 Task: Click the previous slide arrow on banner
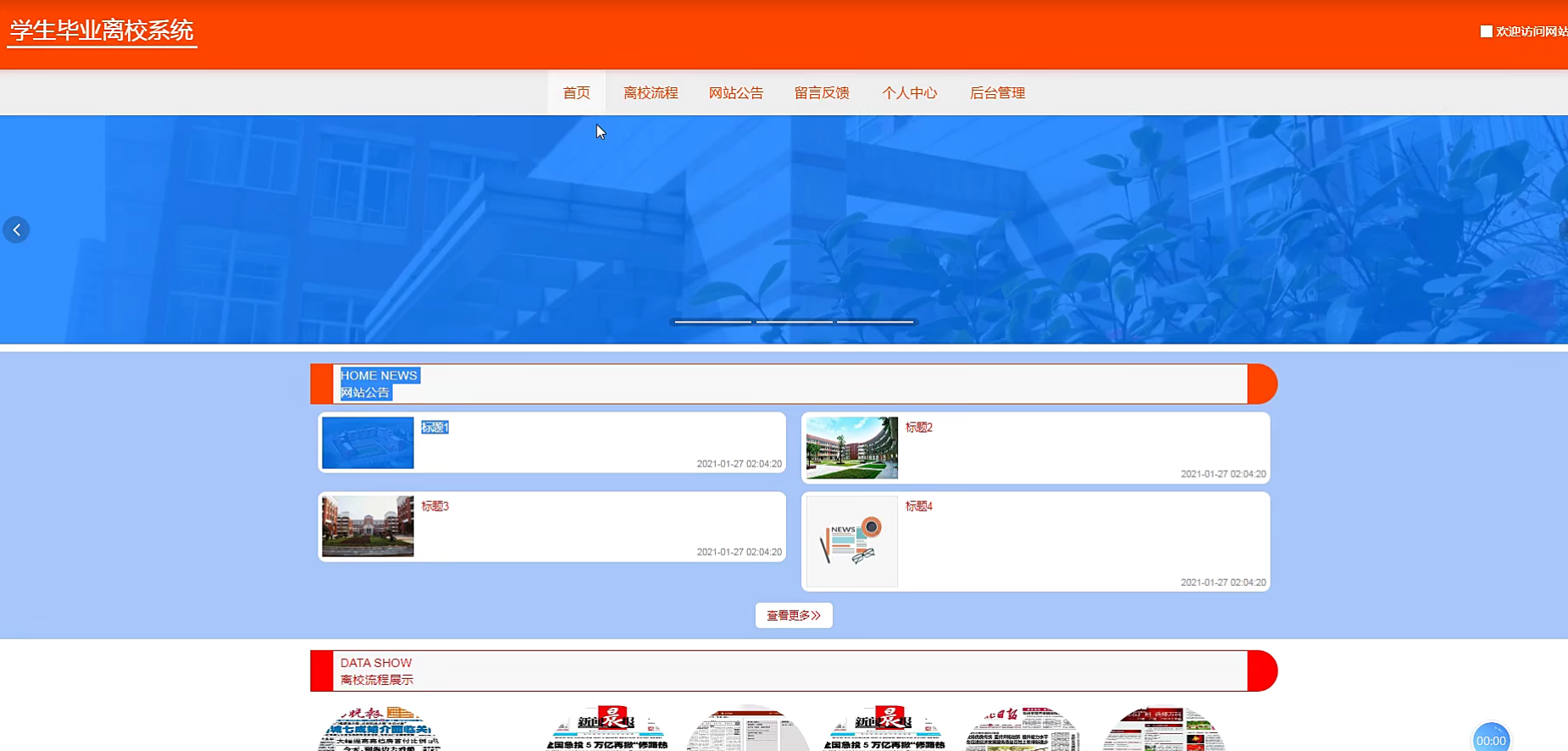(x=16, y=229)
